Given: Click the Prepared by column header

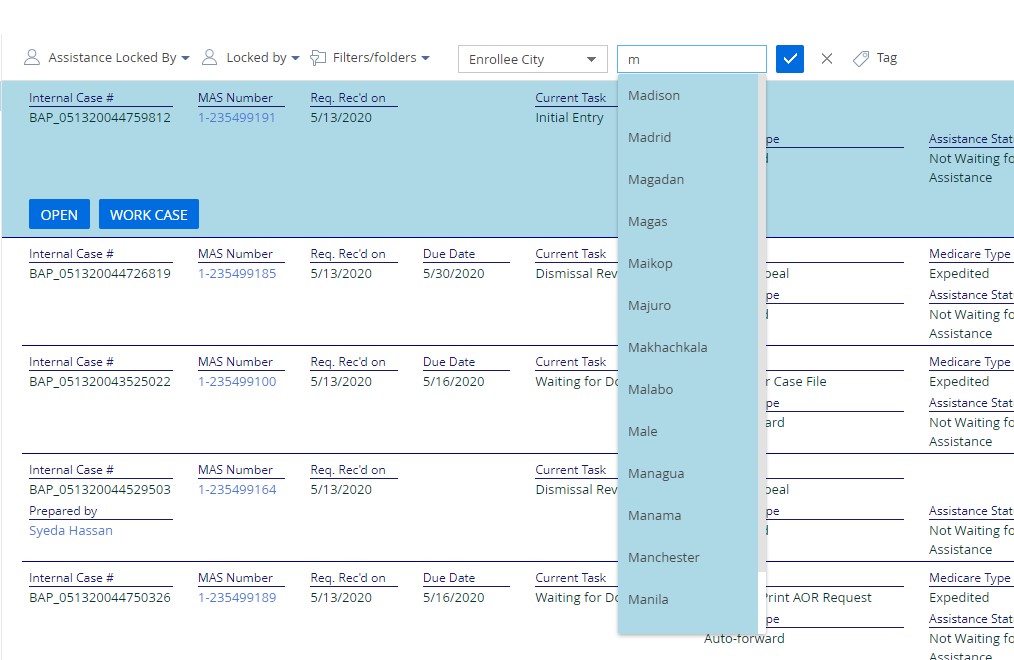Looking at the screenshot, I should coord(63,511).
